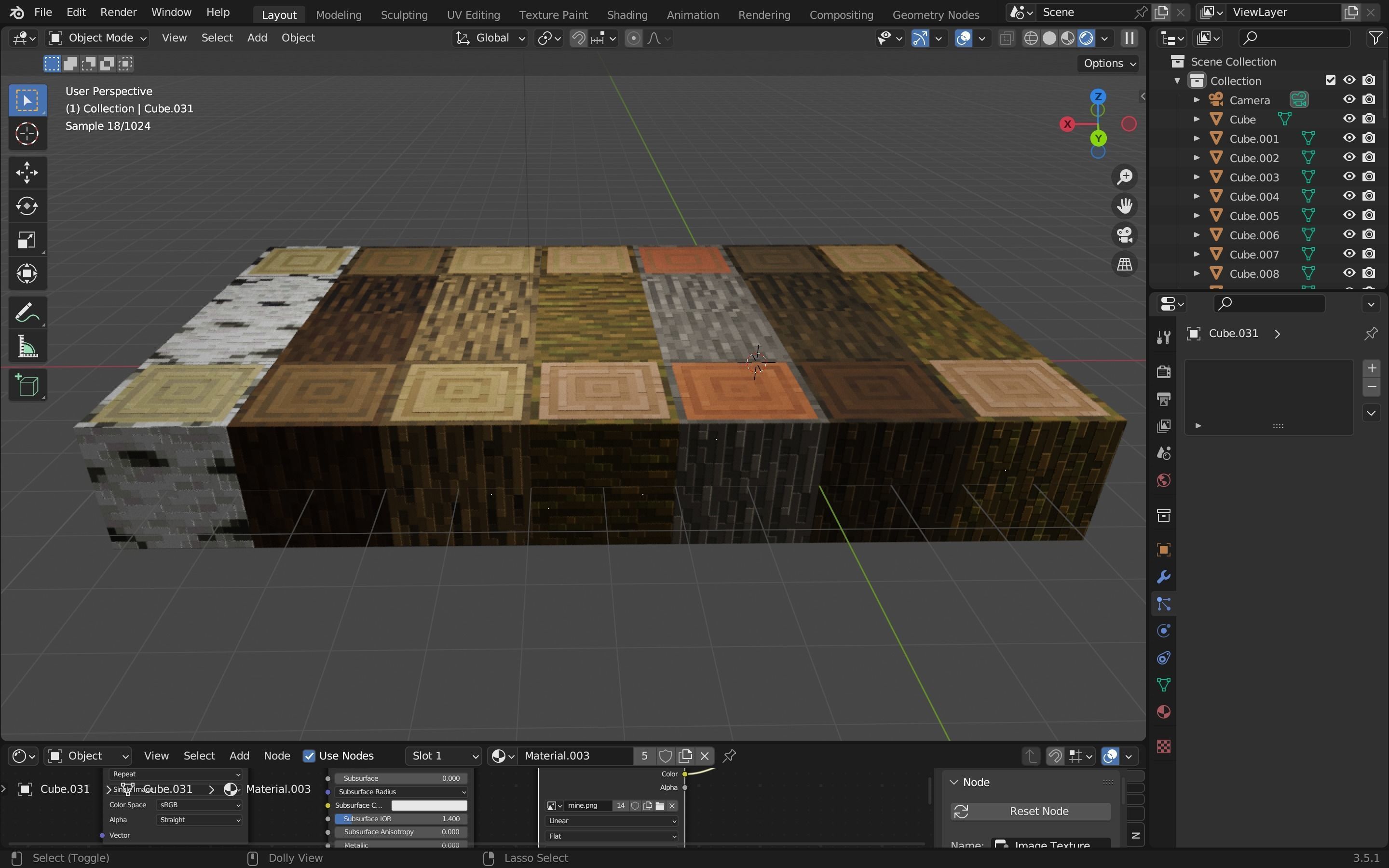
Task: Click the Material.003 name field
Action: (x=576, y=756)
